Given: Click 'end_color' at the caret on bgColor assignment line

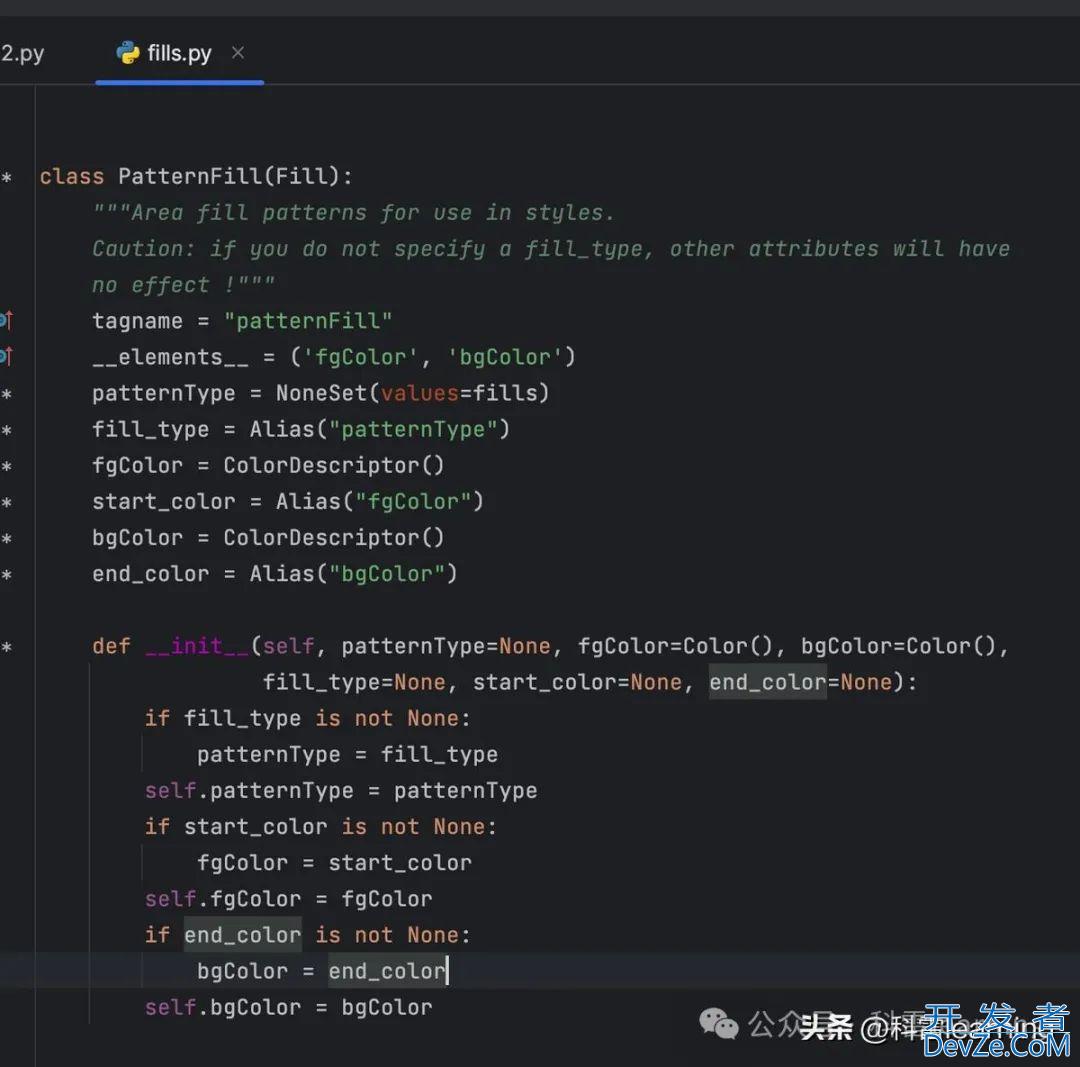Looking at the screenshot, I should click(x=387, y=971).
